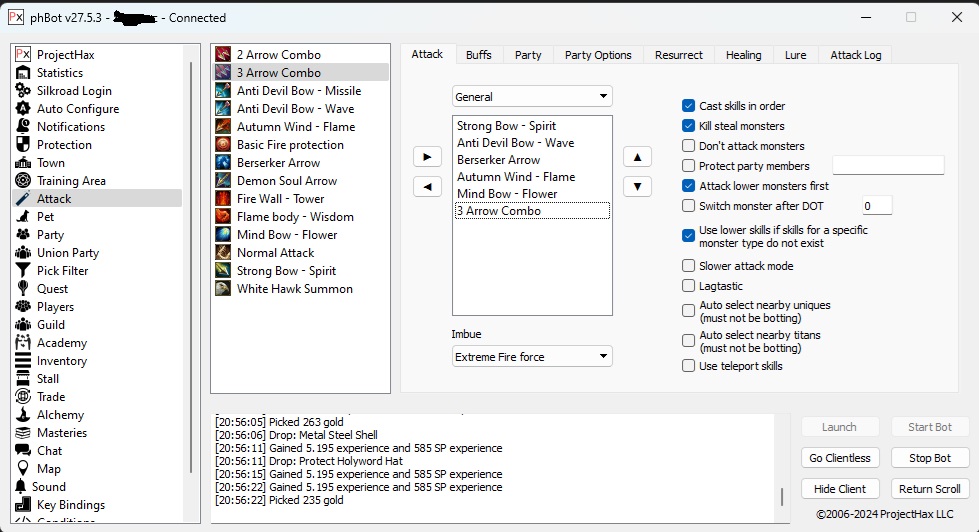The height and width of the screenshot is (532, 979).
Task: Select the Berserker Arrow skill icon
Action: [223, 163]
